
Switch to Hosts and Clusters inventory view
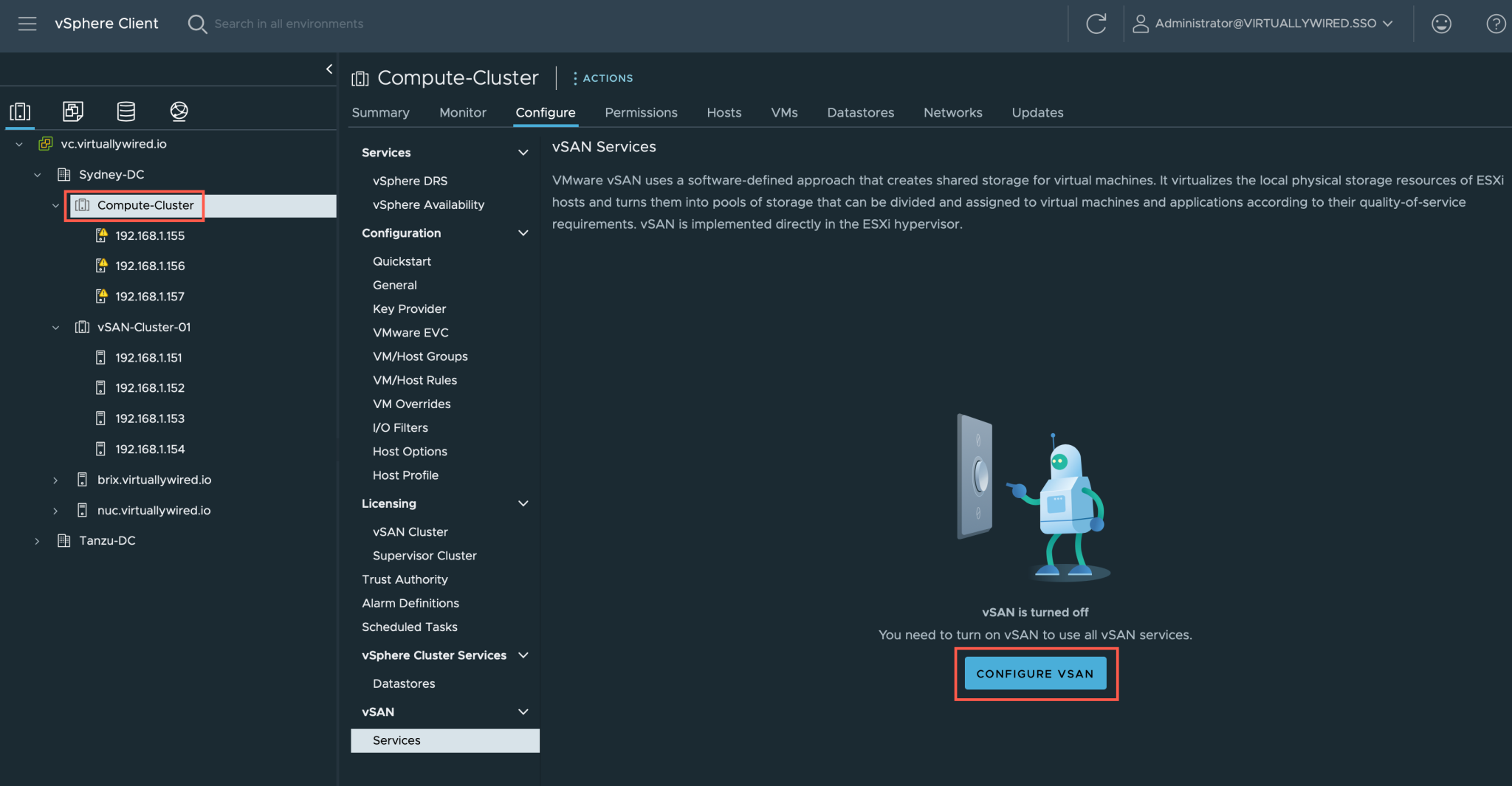pyautogui.click(x=20, y=111)
